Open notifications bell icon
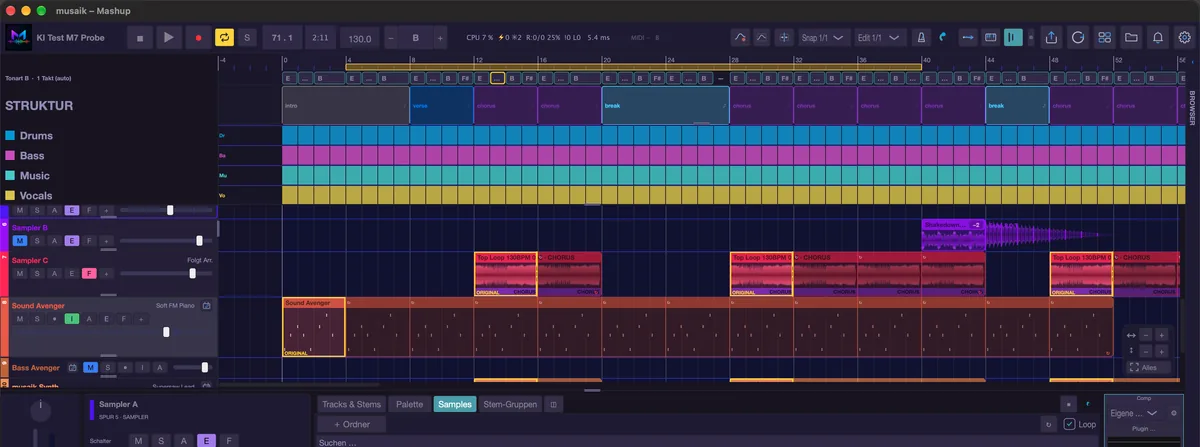 click(x=1158, y=38)
